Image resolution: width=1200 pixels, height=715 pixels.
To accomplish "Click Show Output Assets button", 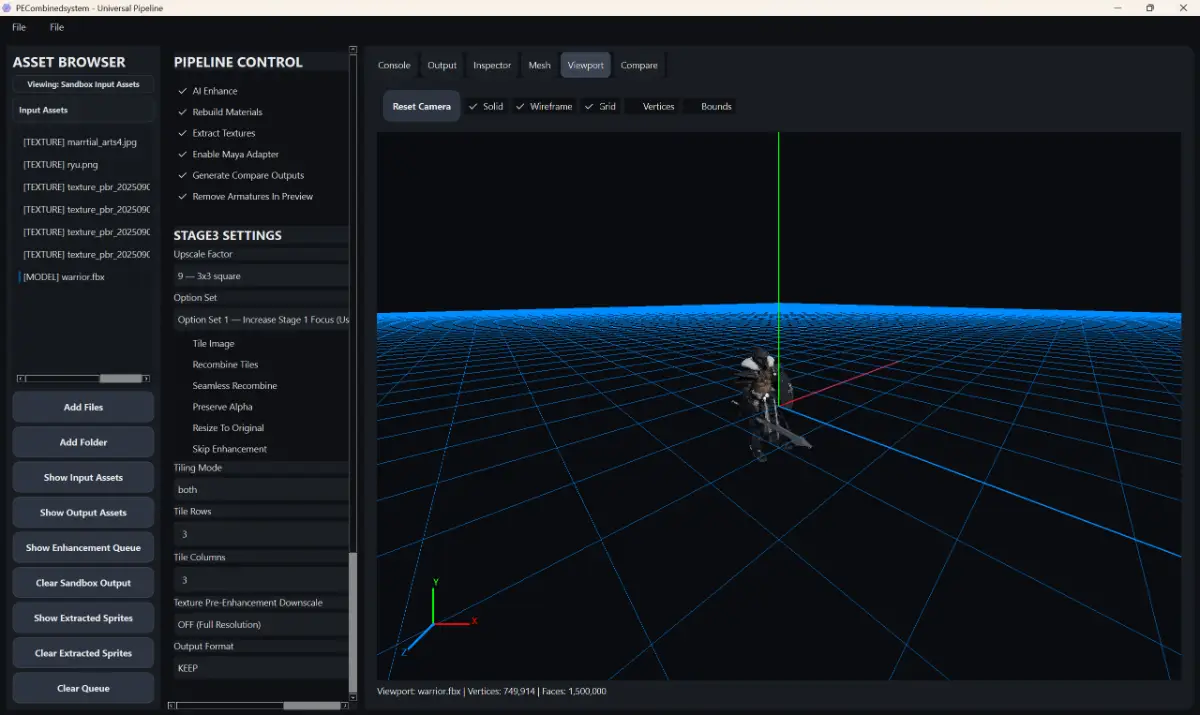I will (83, 512).
